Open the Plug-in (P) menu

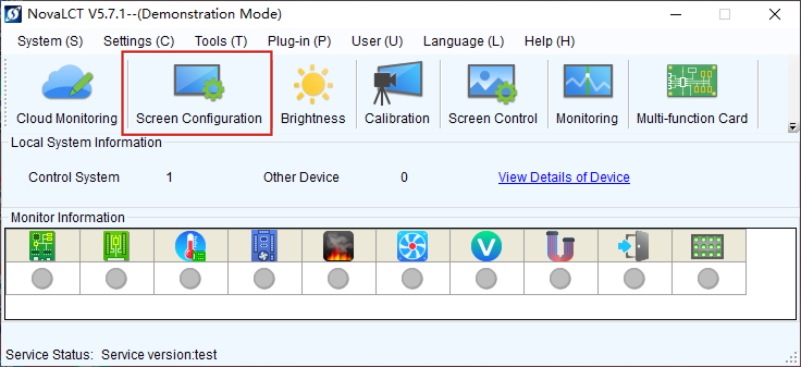click(299, 41)
